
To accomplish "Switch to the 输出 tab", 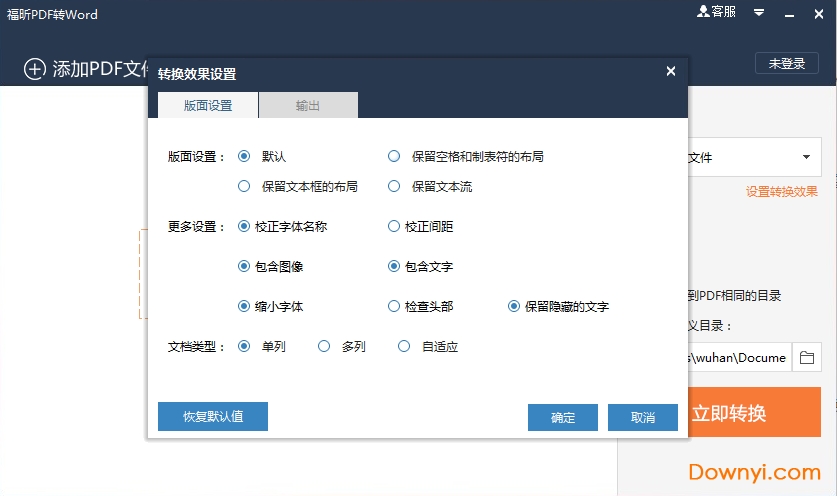I will [x=308, y=105].
